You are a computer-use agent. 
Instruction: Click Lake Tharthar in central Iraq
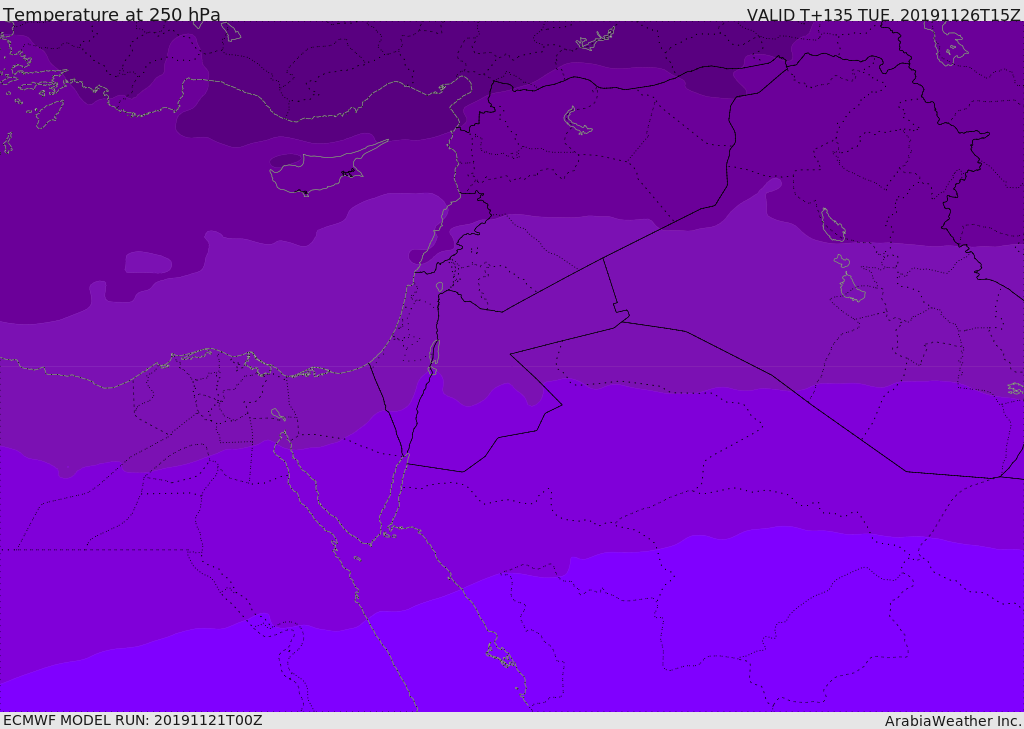pyautogui.click(x=832, y=224)
